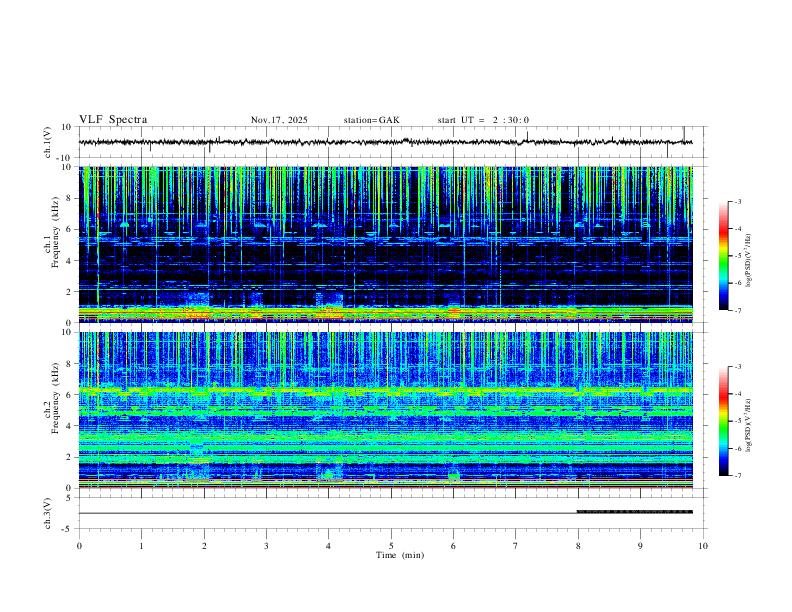The image size is (792, 612).
Task: Click the 'Time (min)' axis label
Action: coord(400,555)
